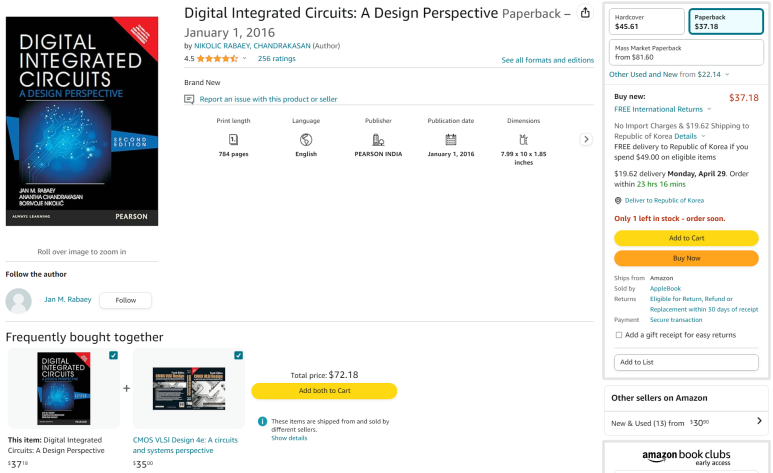Select the Paperback $37.18 format
The height and width of the screenshot is (473, 773).
[726, 22]
